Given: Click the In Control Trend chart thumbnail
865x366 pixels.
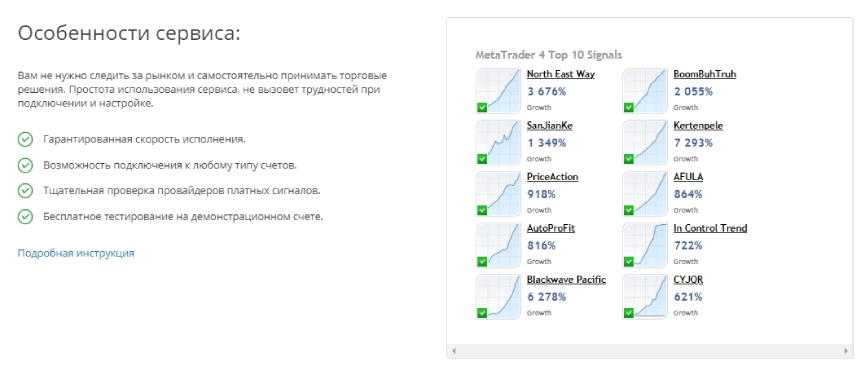Looking at the screenshot, I should (x=645, y=245).
